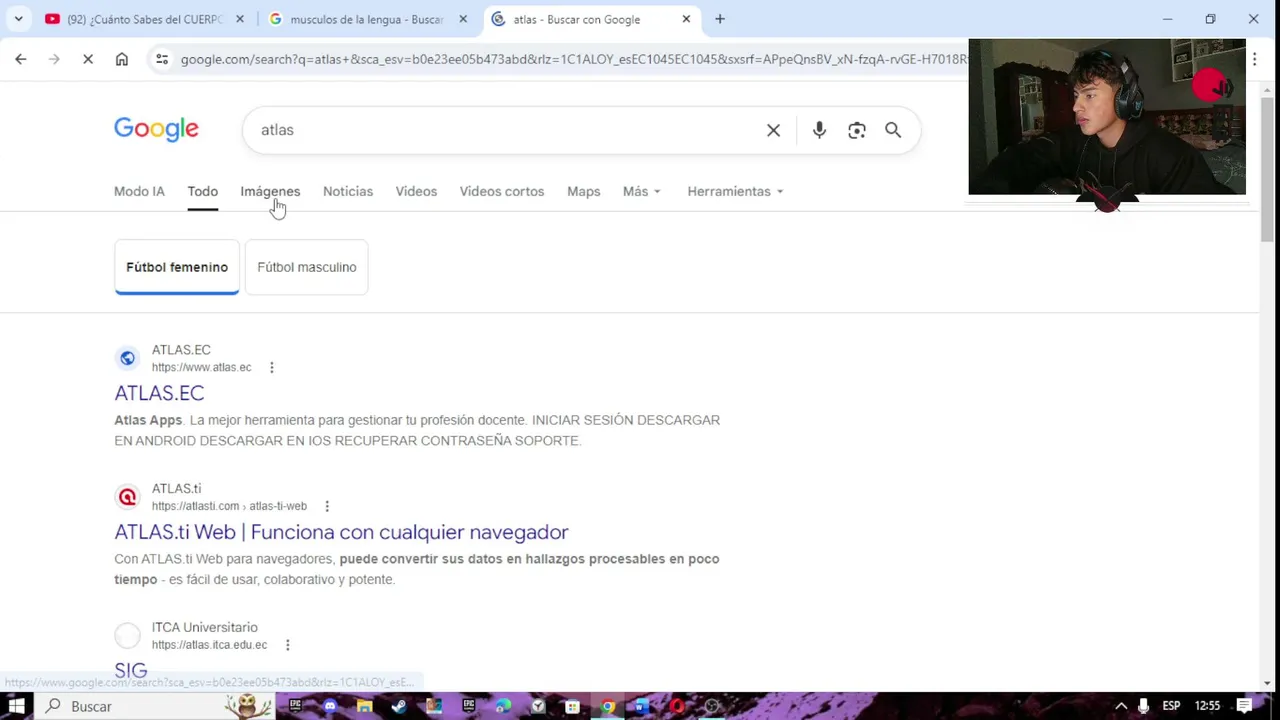The width and height of the screenshot is (1280, 720).
Task: Switch to musculos de la lengua tab
Action: (x=365, y=19)
